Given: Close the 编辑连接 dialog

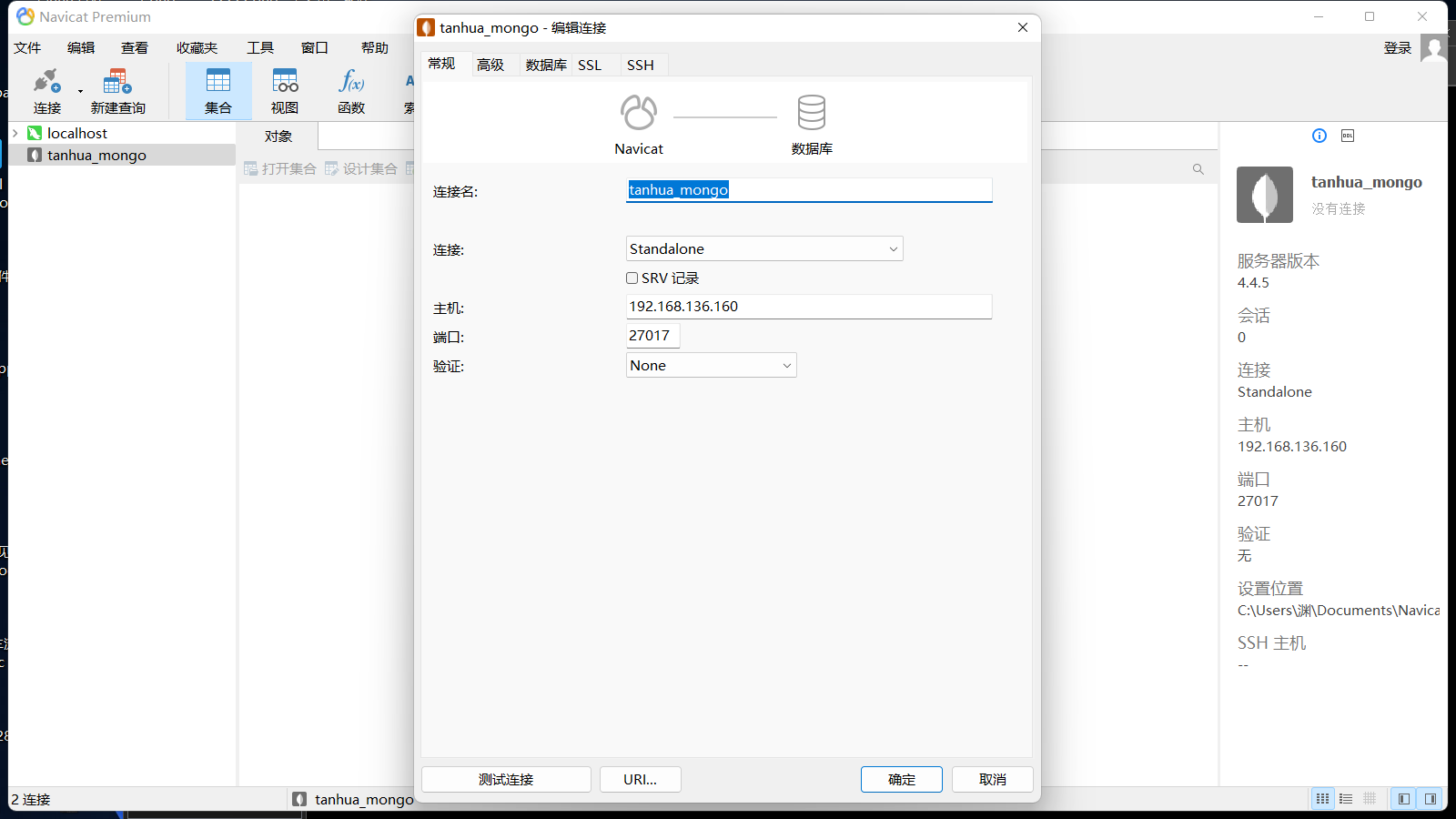Looking at the screenshot, I should pos(1023,27).
